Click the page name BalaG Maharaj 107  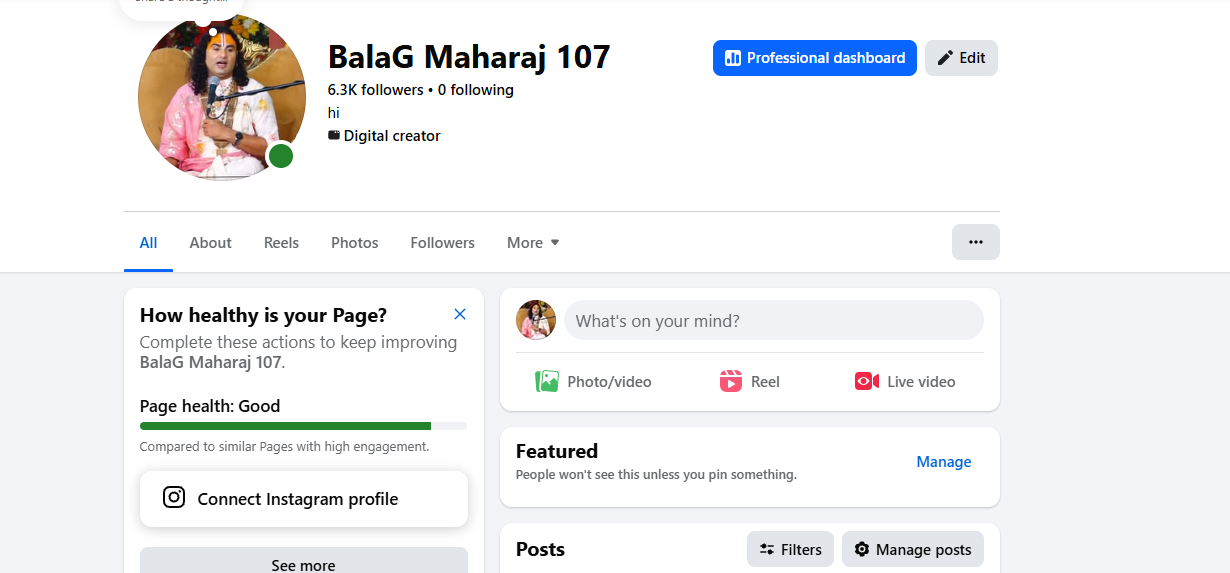click(469, 57)
